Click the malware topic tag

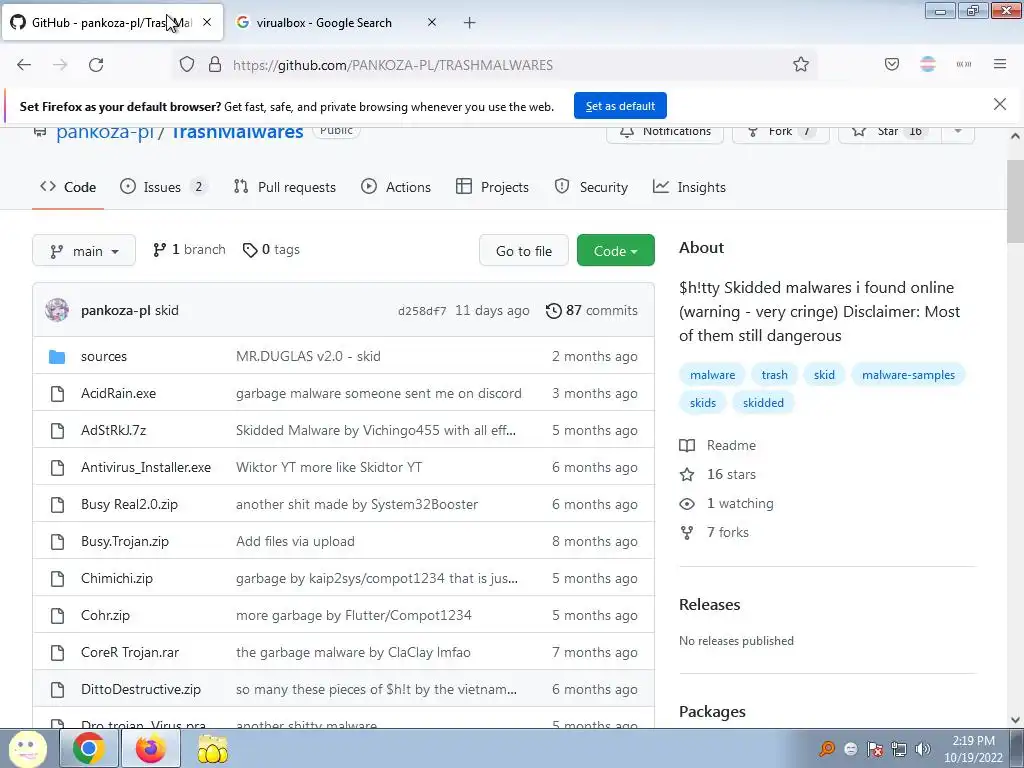click(712, 375)
